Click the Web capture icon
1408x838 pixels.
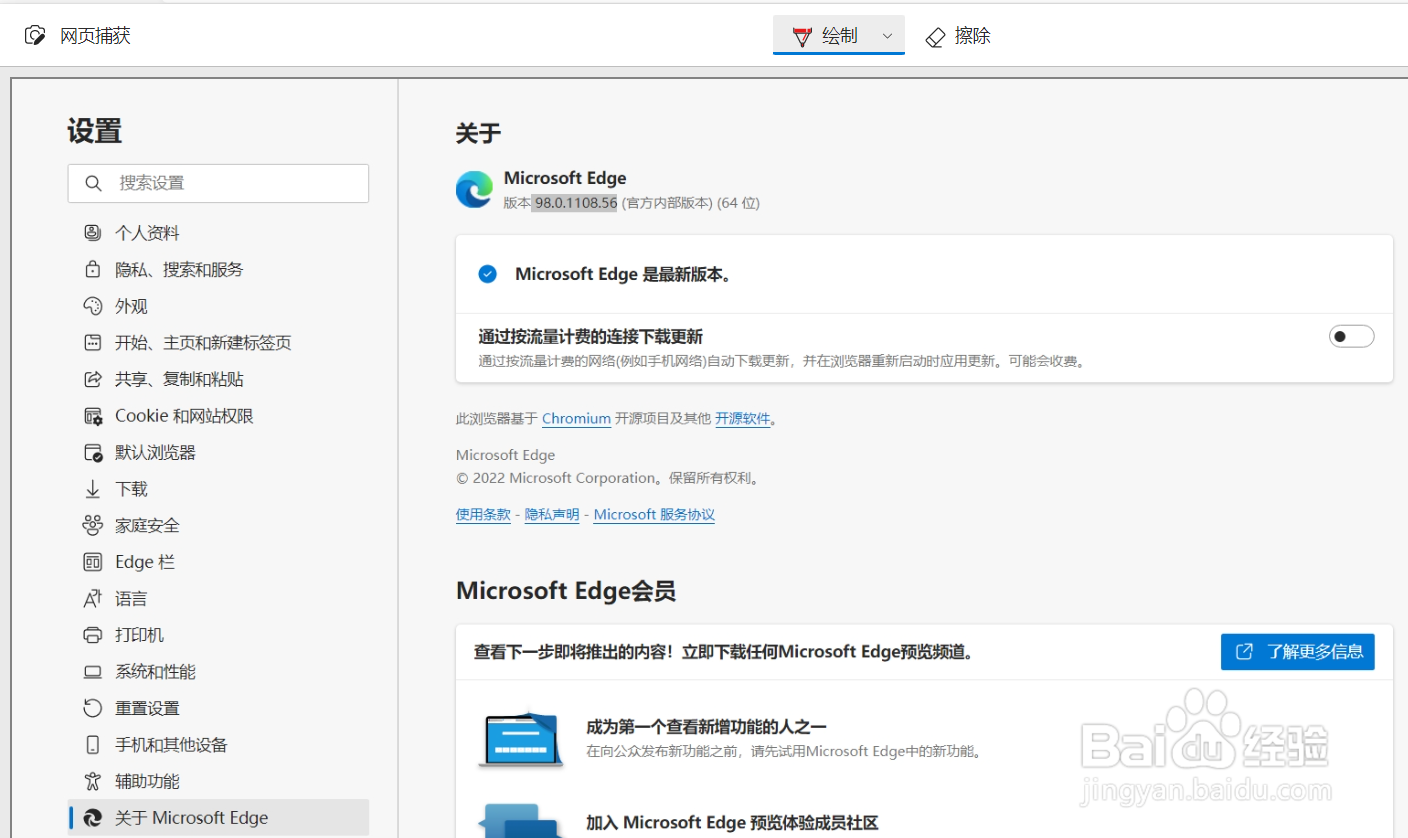click(x=35, y=36)
